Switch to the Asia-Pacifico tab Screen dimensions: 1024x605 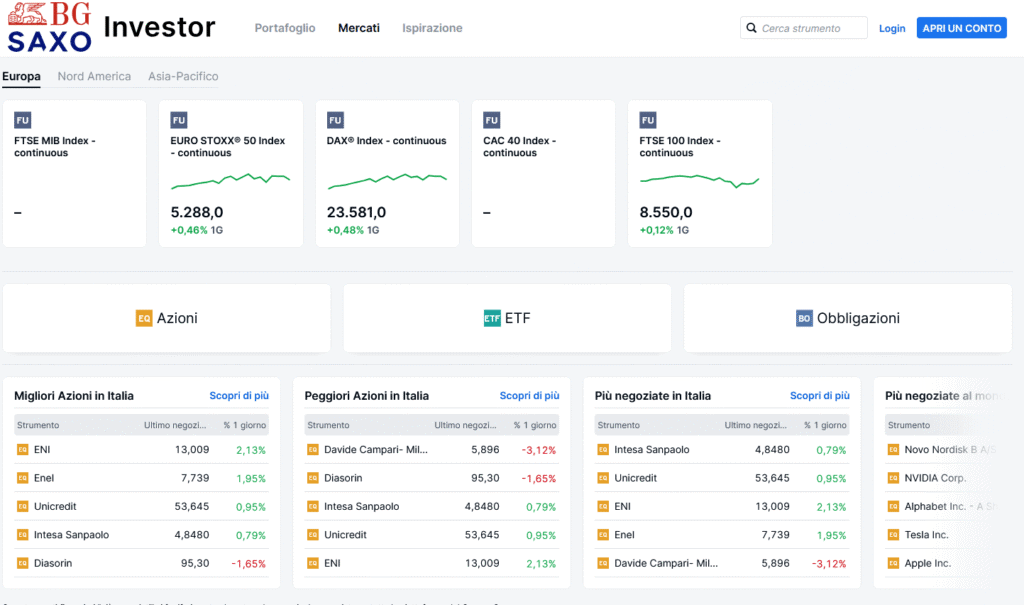[x=183, y=76]
